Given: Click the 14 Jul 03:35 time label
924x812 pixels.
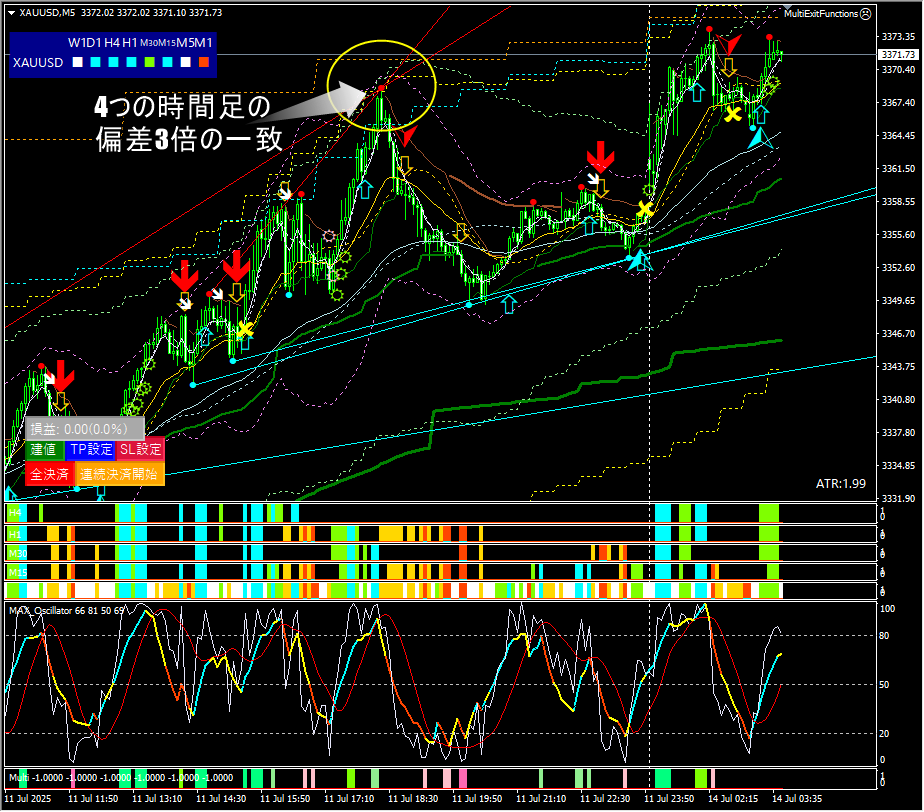Looking at the screenshot, I should [797, 799].
